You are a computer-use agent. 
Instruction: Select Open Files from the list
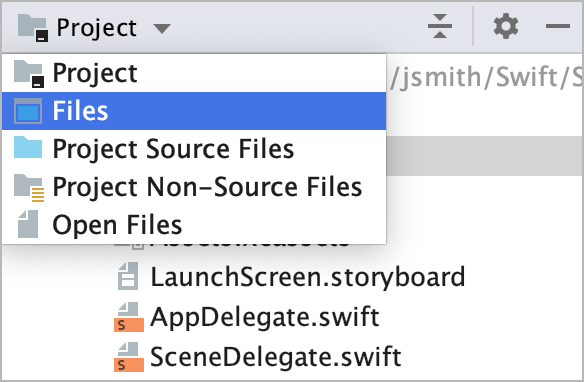click(194, 225)
